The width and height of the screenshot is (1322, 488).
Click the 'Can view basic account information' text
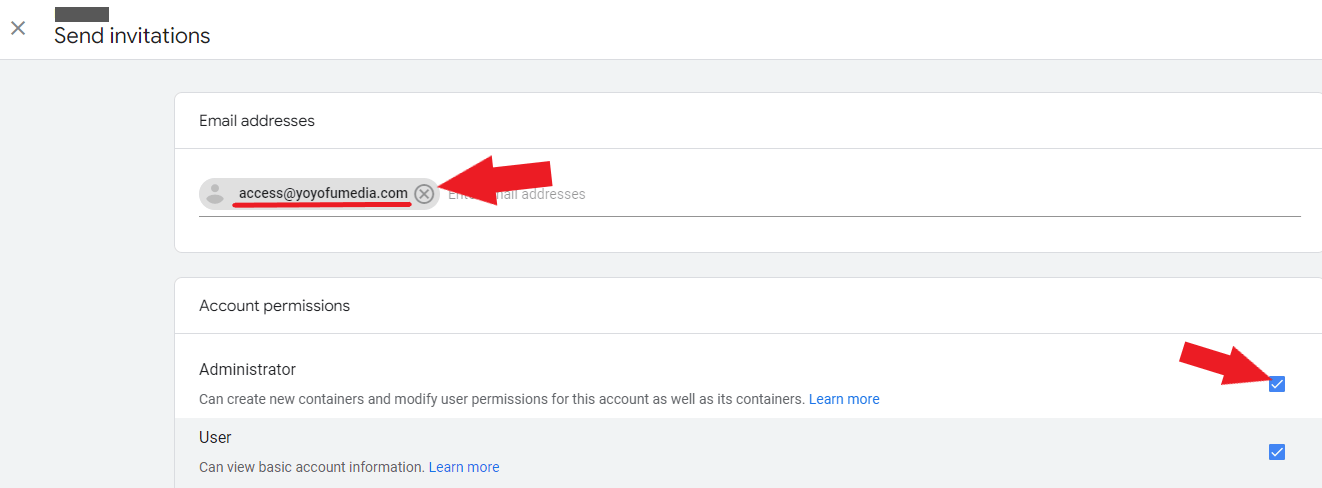310,467
